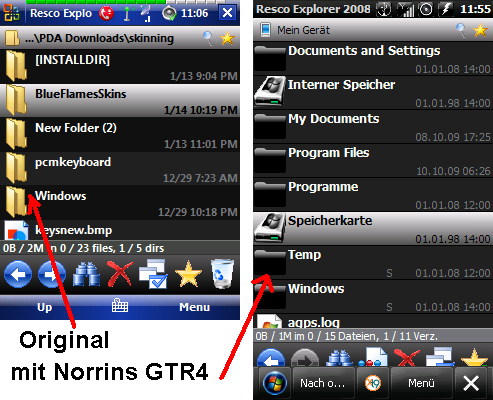This screenshot has width=493, height=400.
Task: Click the binoculars search icon in left toolbar
Action: (x=86, y=275)
